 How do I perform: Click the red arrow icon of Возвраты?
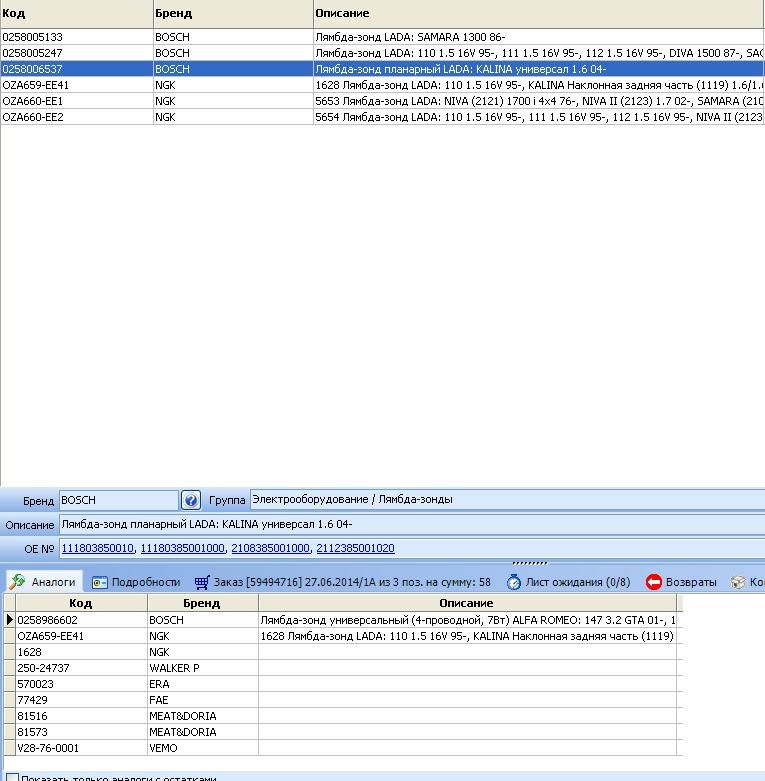653,582
